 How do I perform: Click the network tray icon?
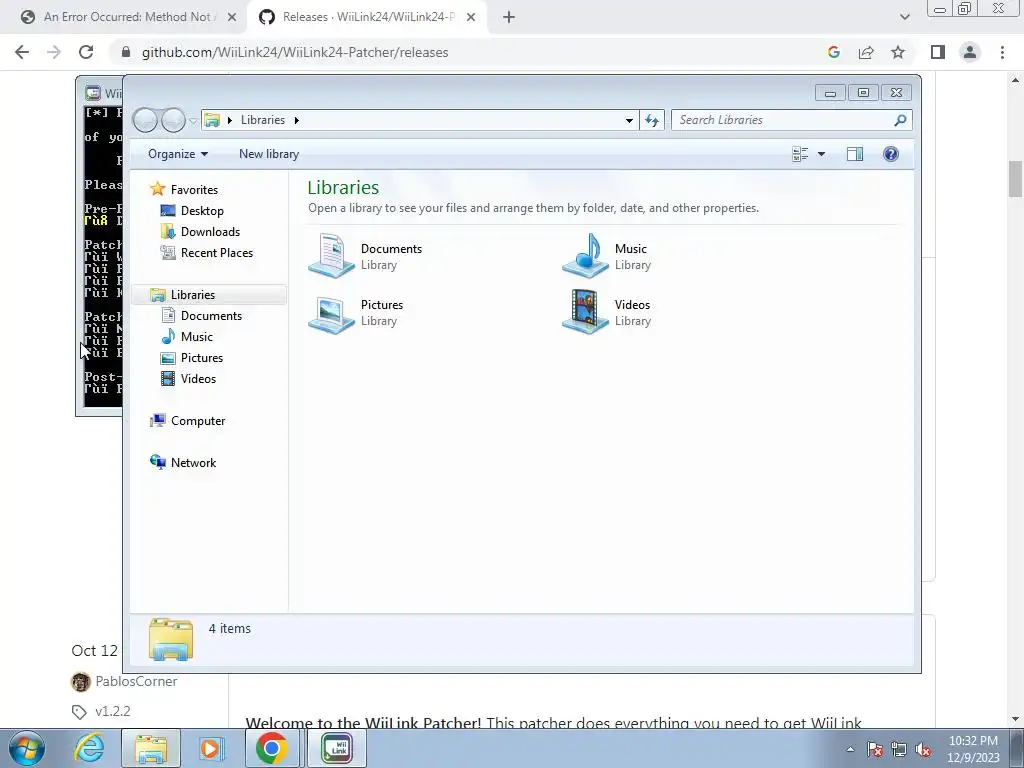pos(899,749)
